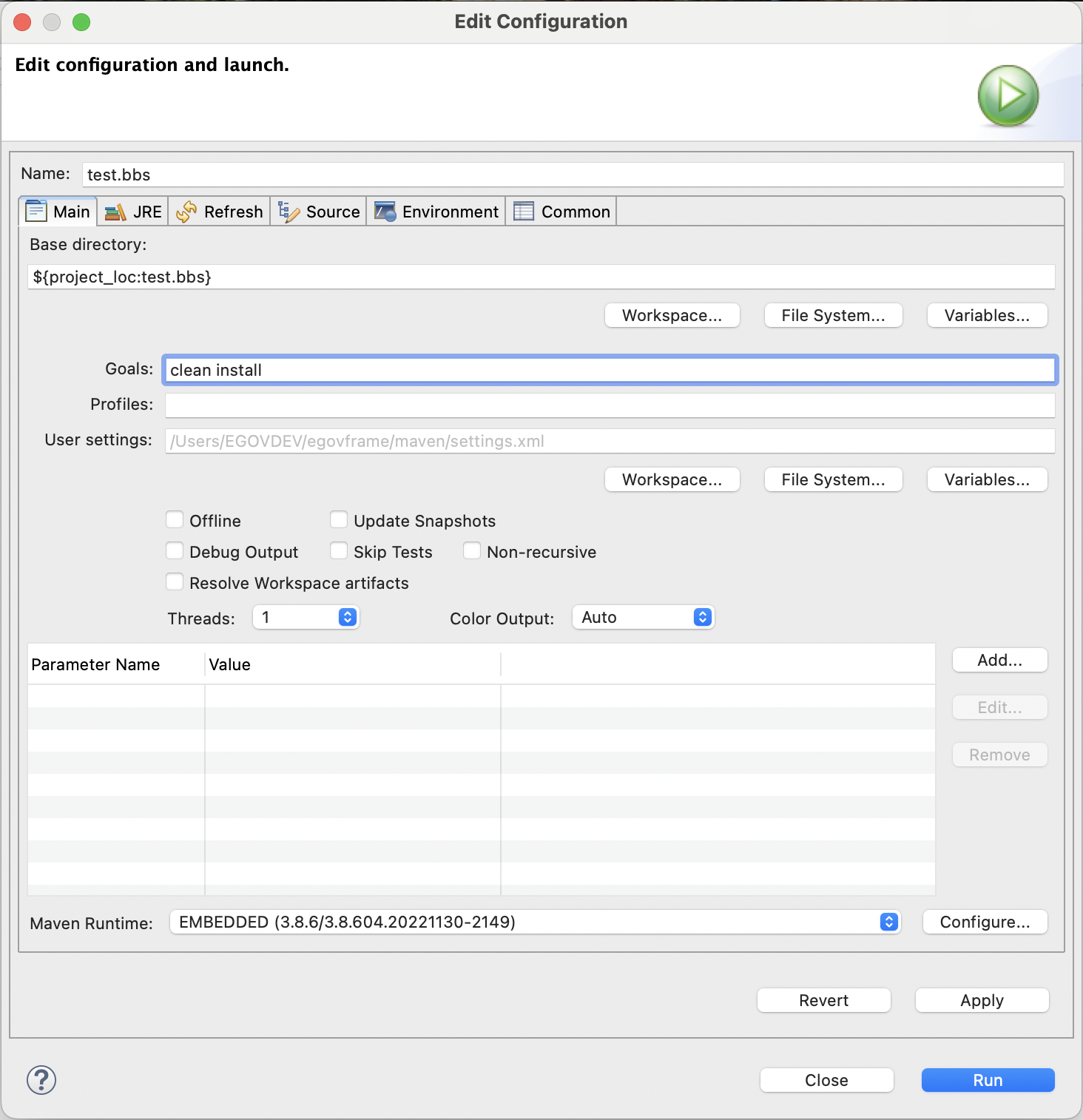Click the help question mark icon

(x=41, y=1080)
